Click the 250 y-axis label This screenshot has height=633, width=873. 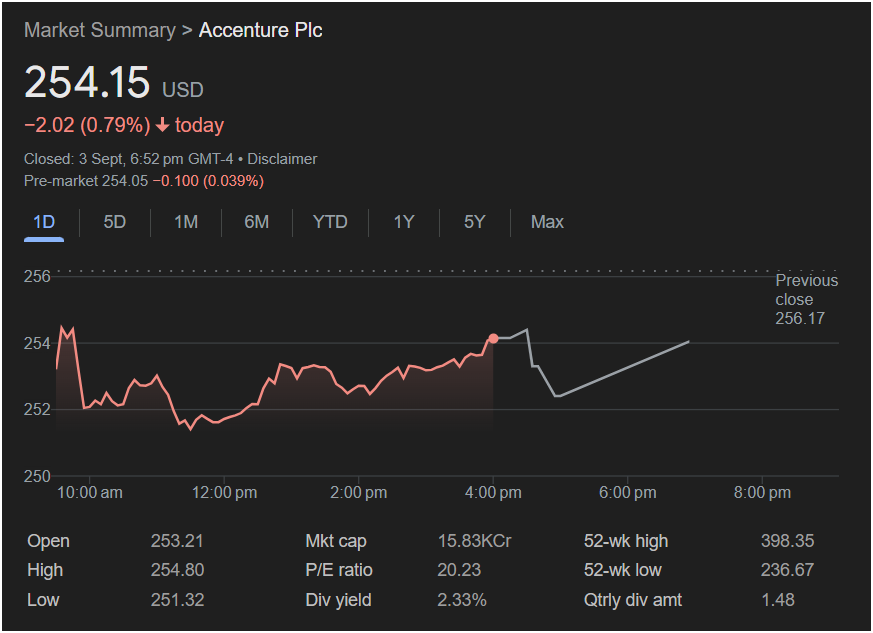[x=37, y=476]
